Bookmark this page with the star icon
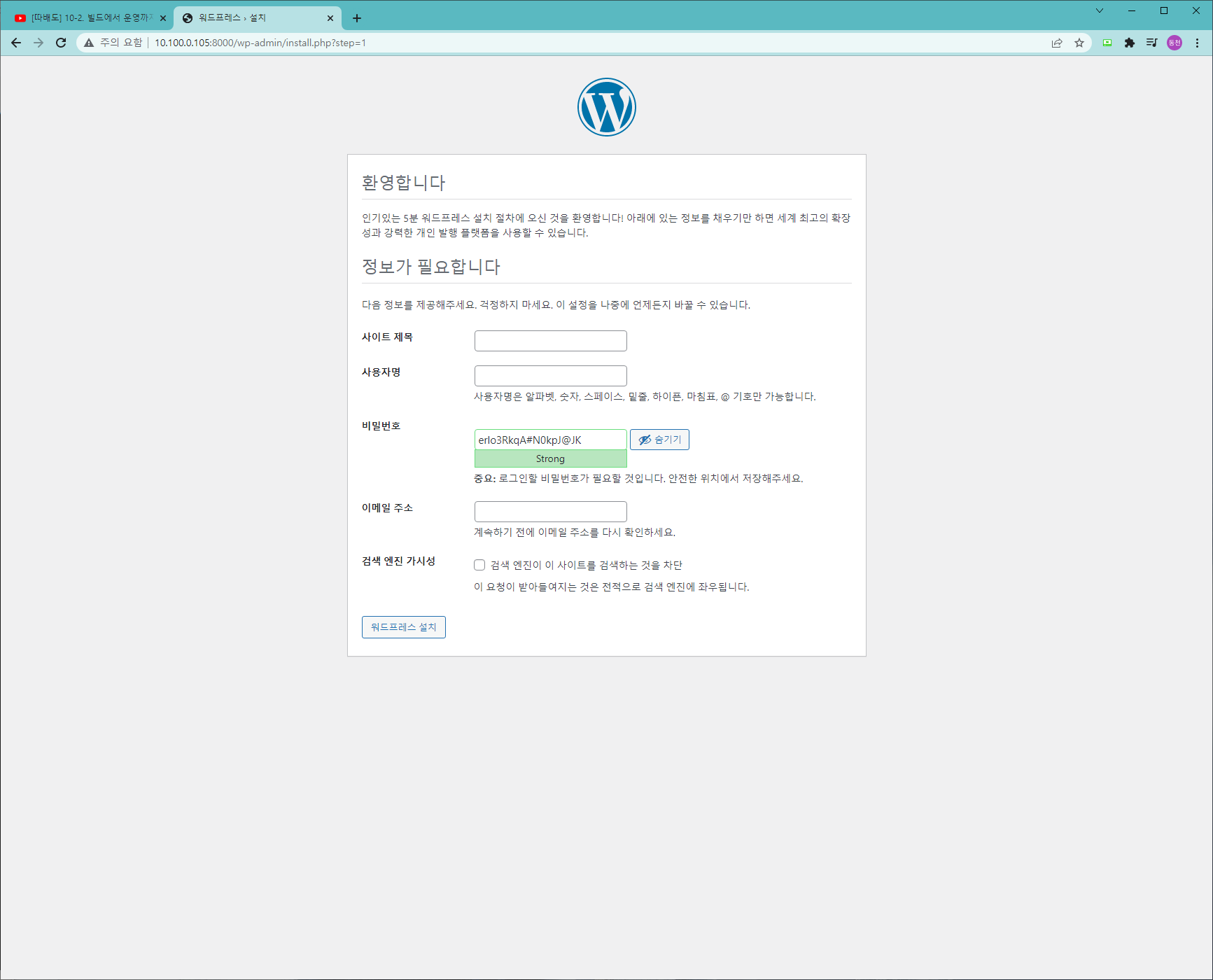The height and width of the screenshot is (980, 1213). click(1079, 43)
